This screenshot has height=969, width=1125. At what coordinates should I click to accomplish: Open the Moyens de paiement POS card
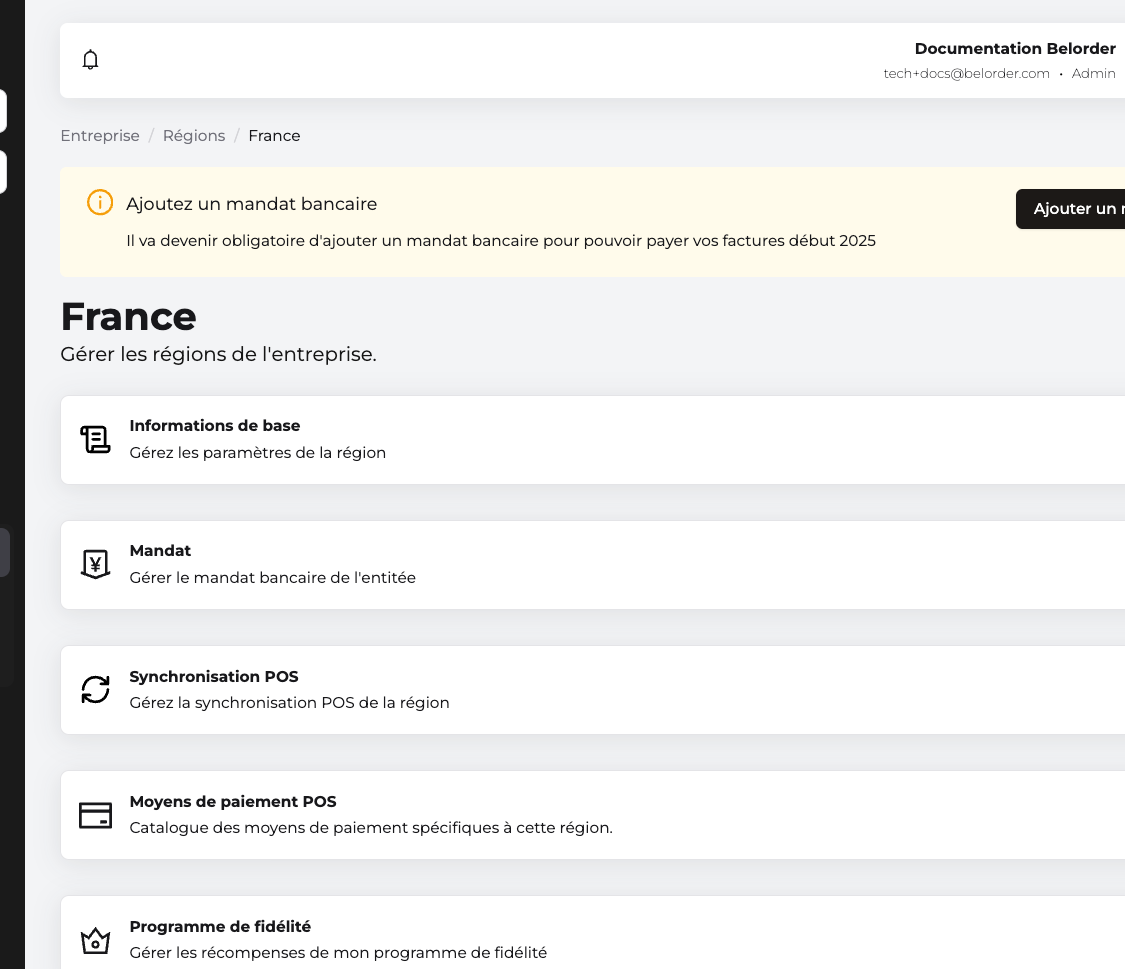coord(593,815)
